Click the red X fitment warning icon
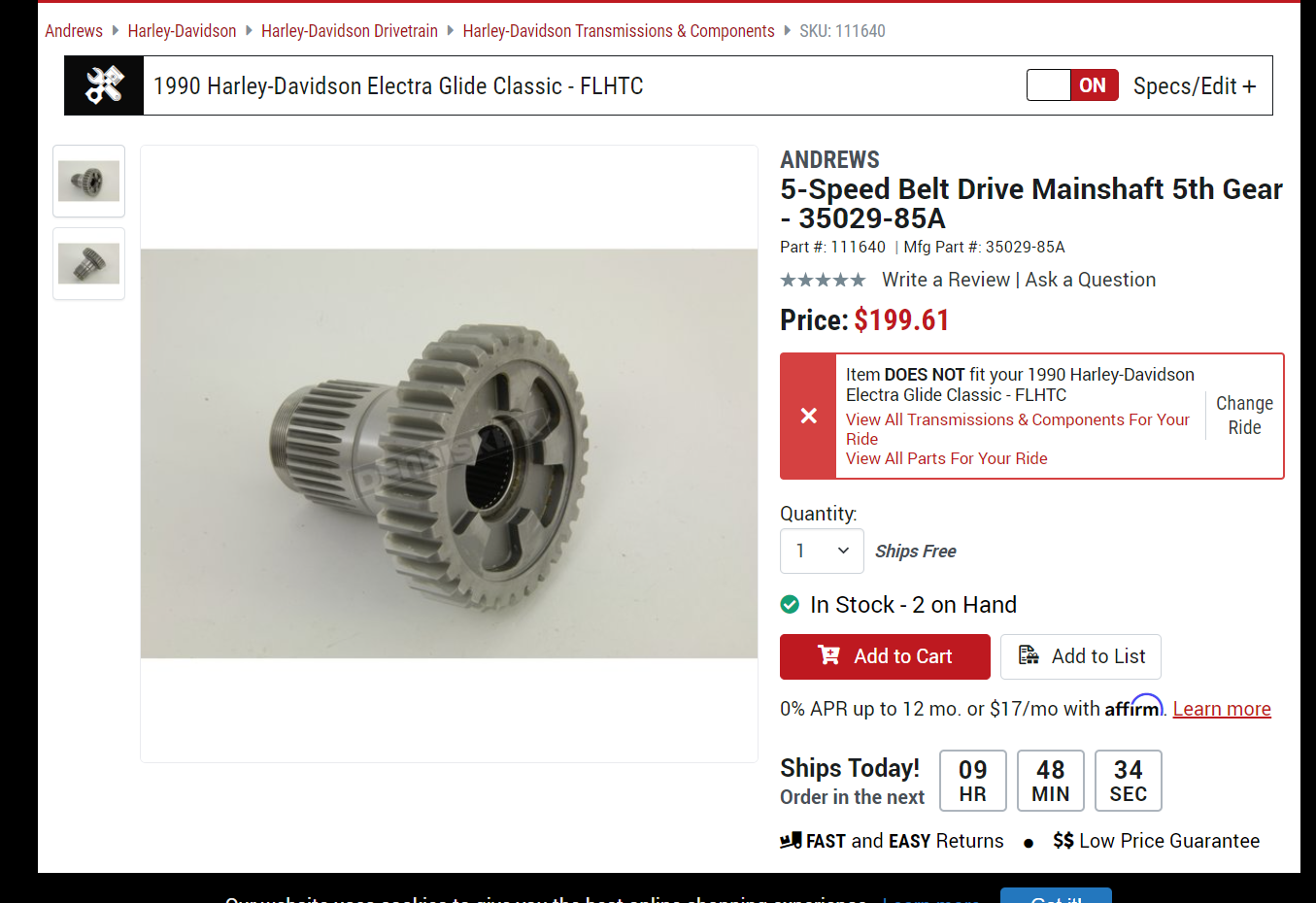The width and height of the screenshot is (1316, 903). pos(808,416)
